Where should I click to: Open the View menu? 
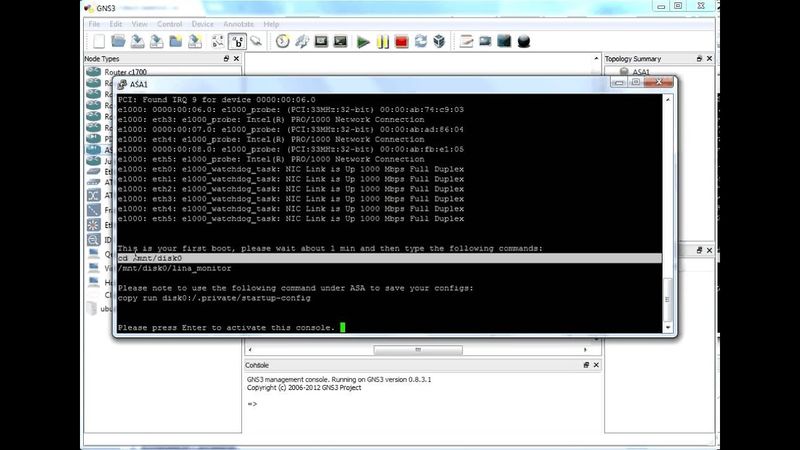[x=139, y=24]
